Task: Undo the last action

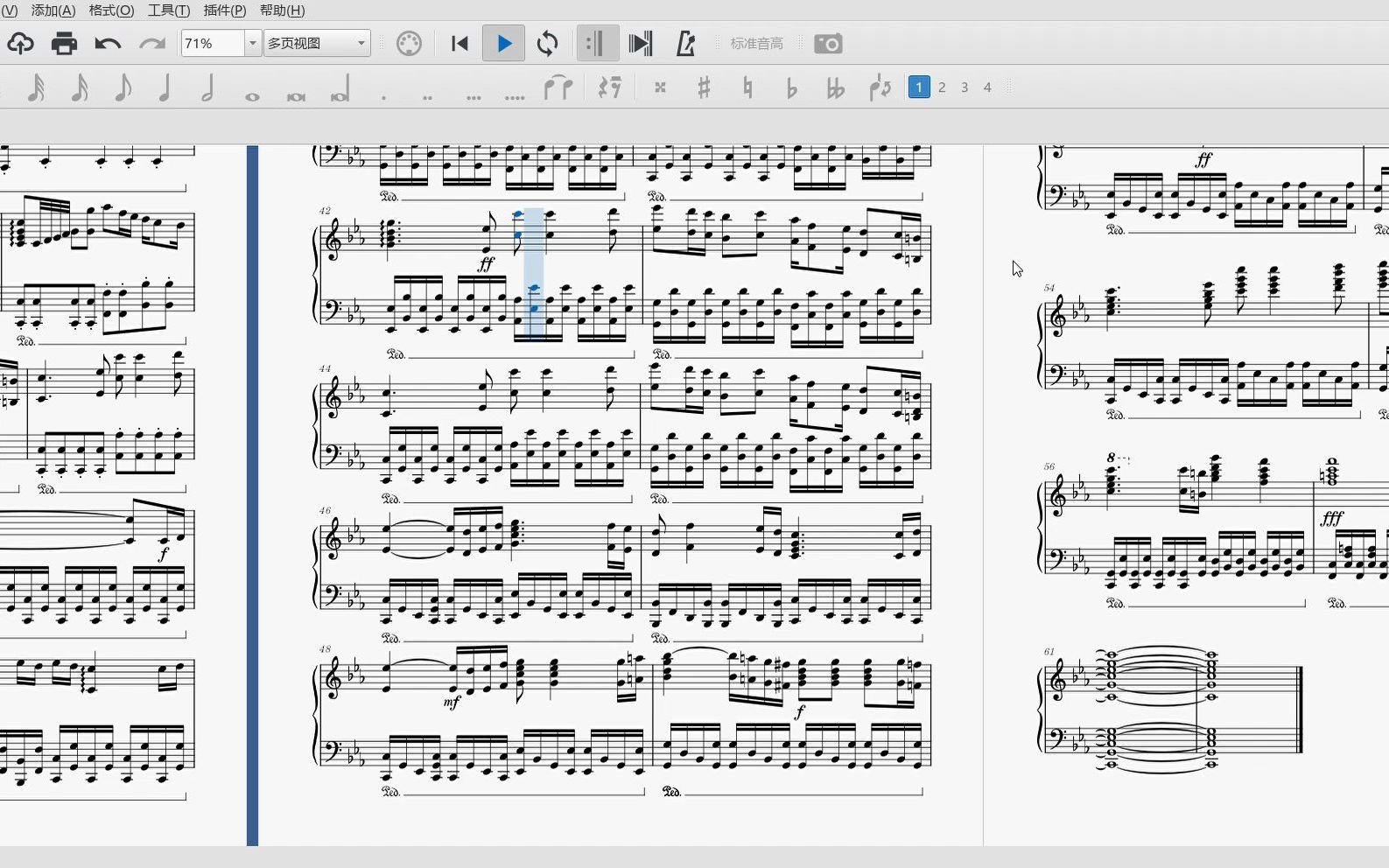Action: (x=108, y=44)
